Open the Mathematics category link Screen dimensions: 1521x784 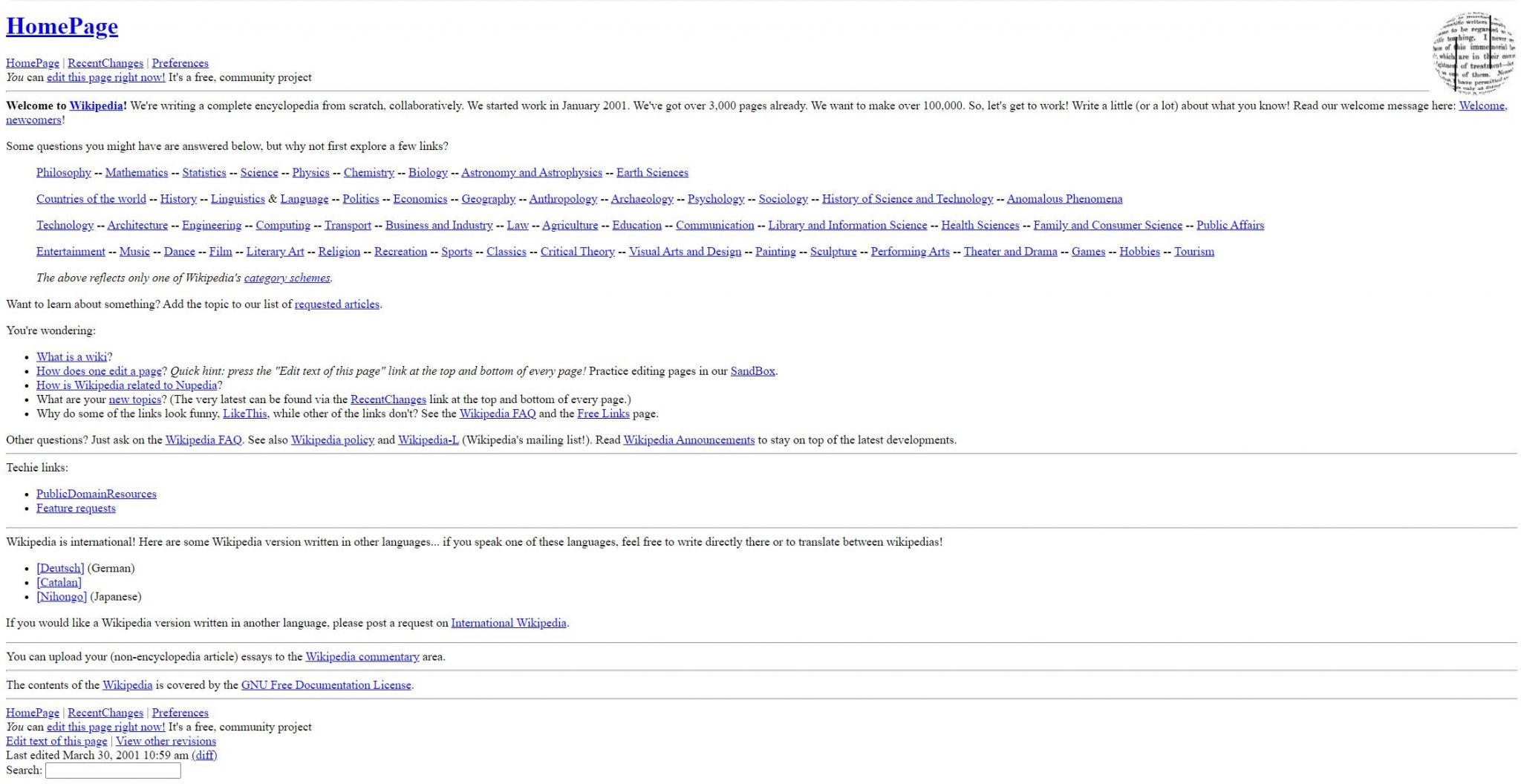click(137, 172)
